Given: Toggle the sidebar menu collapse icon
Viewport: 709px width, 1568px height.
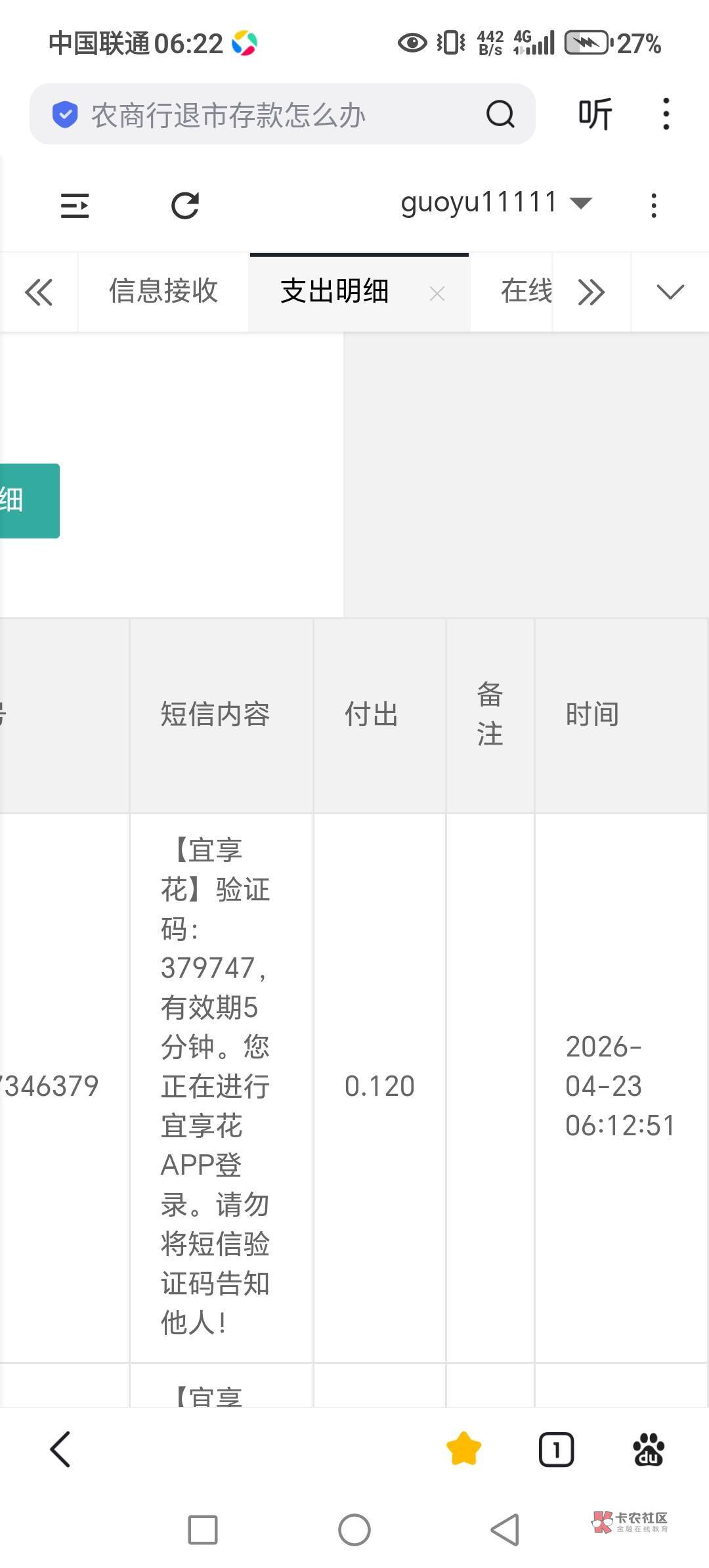Looking at the screenshot, I should tap(75, 206).
